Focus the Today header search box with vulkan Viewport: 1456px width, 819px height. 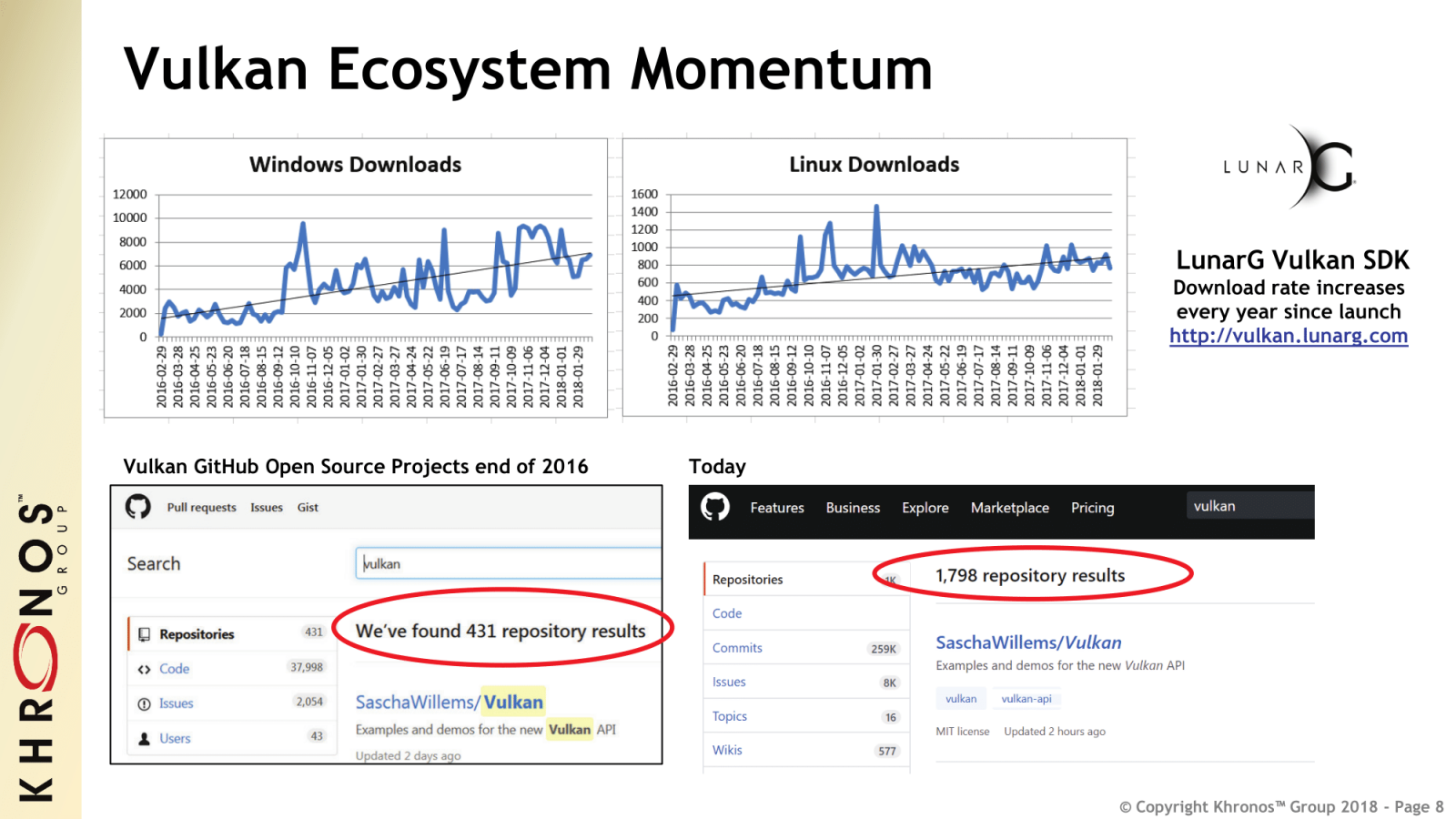click(1250, 506)
